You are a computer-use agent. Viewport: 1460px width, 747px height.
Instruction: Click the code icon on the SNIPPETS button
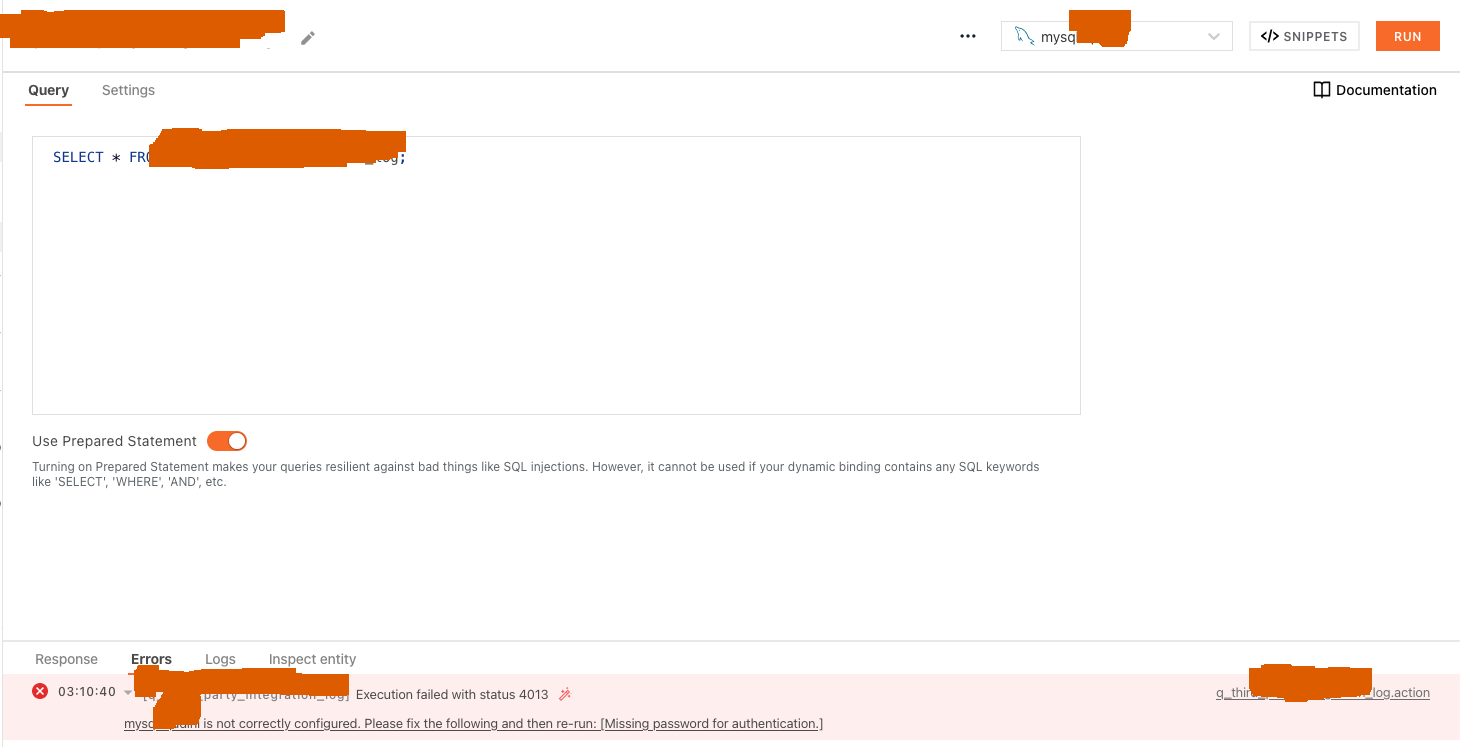[x=1272, y=35]
